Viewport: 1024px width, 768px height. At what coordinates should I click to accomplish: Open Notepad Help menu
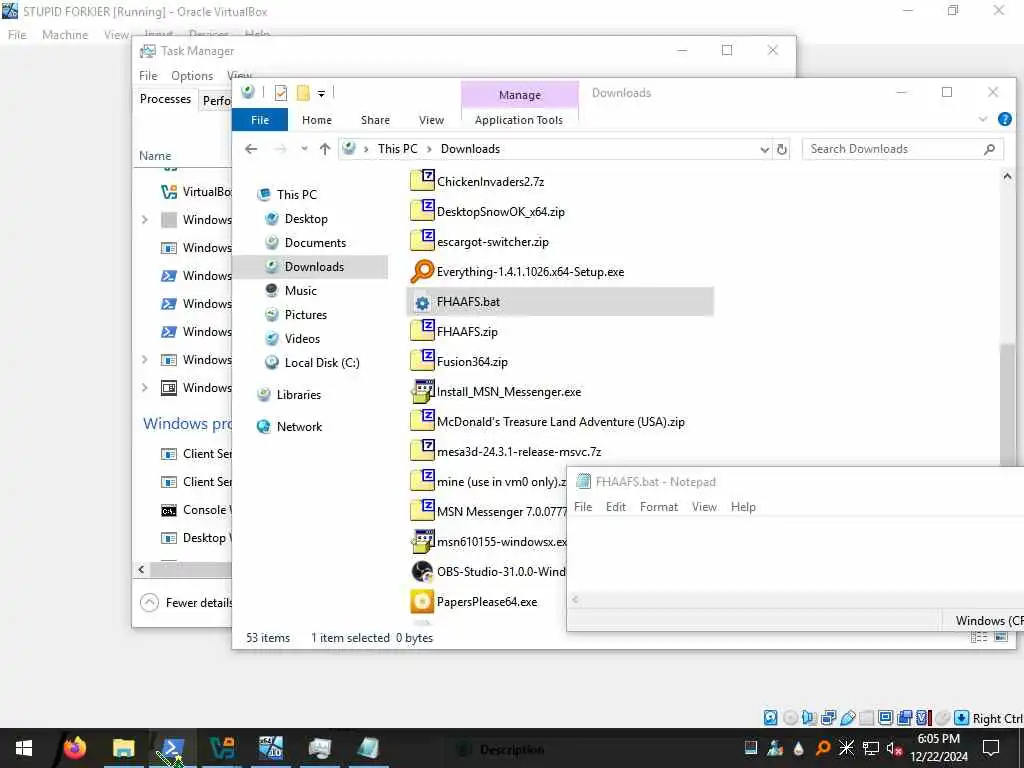[x=743, y=507]
